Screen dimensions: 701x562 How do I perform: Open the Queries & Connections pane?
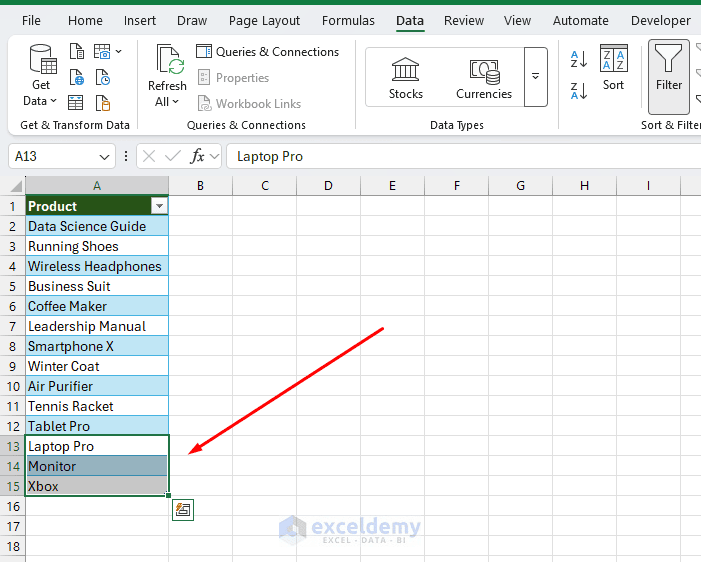click(267, 52)
